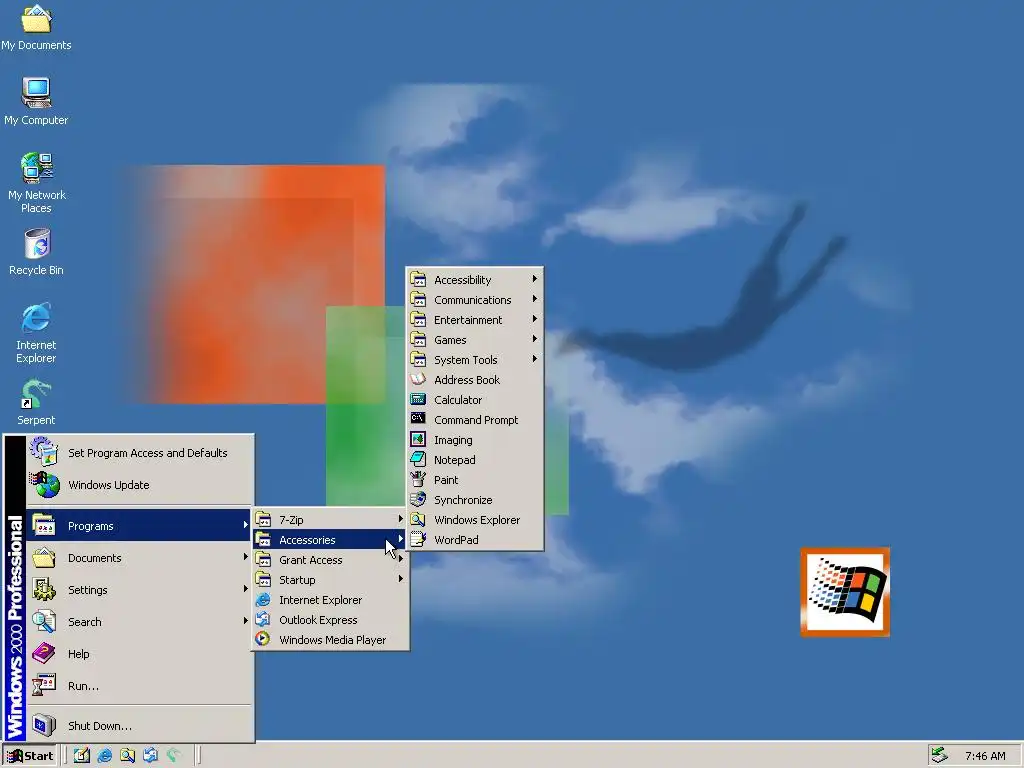Image resolution: width=1024 pixels, height=768 pixels.
Task: Select the Internet Explorer desktop shortcut
Action: coord(36,332)
